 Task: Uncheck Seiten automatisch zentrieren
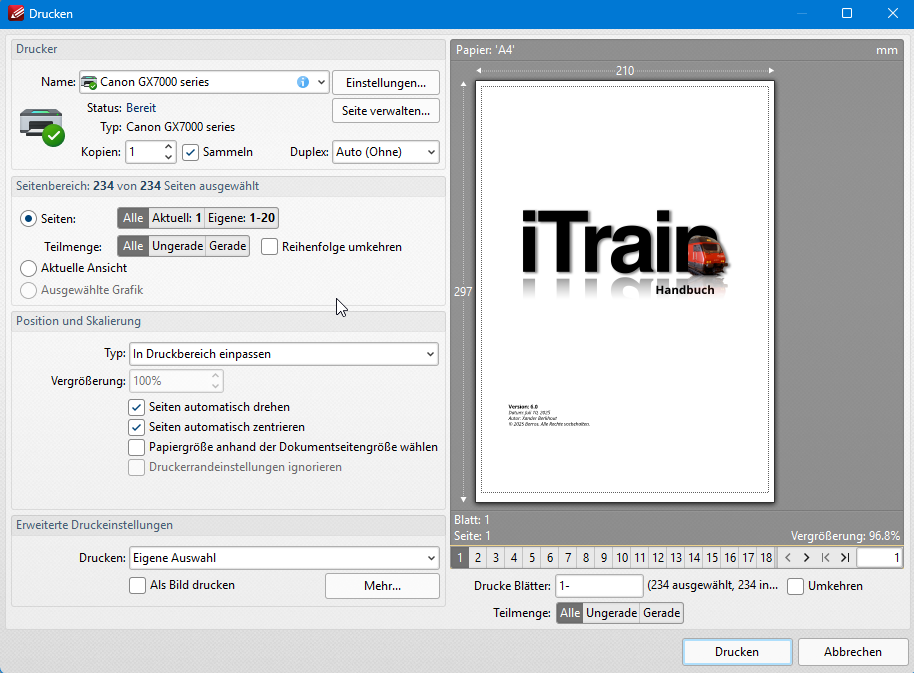click(136, 427)
